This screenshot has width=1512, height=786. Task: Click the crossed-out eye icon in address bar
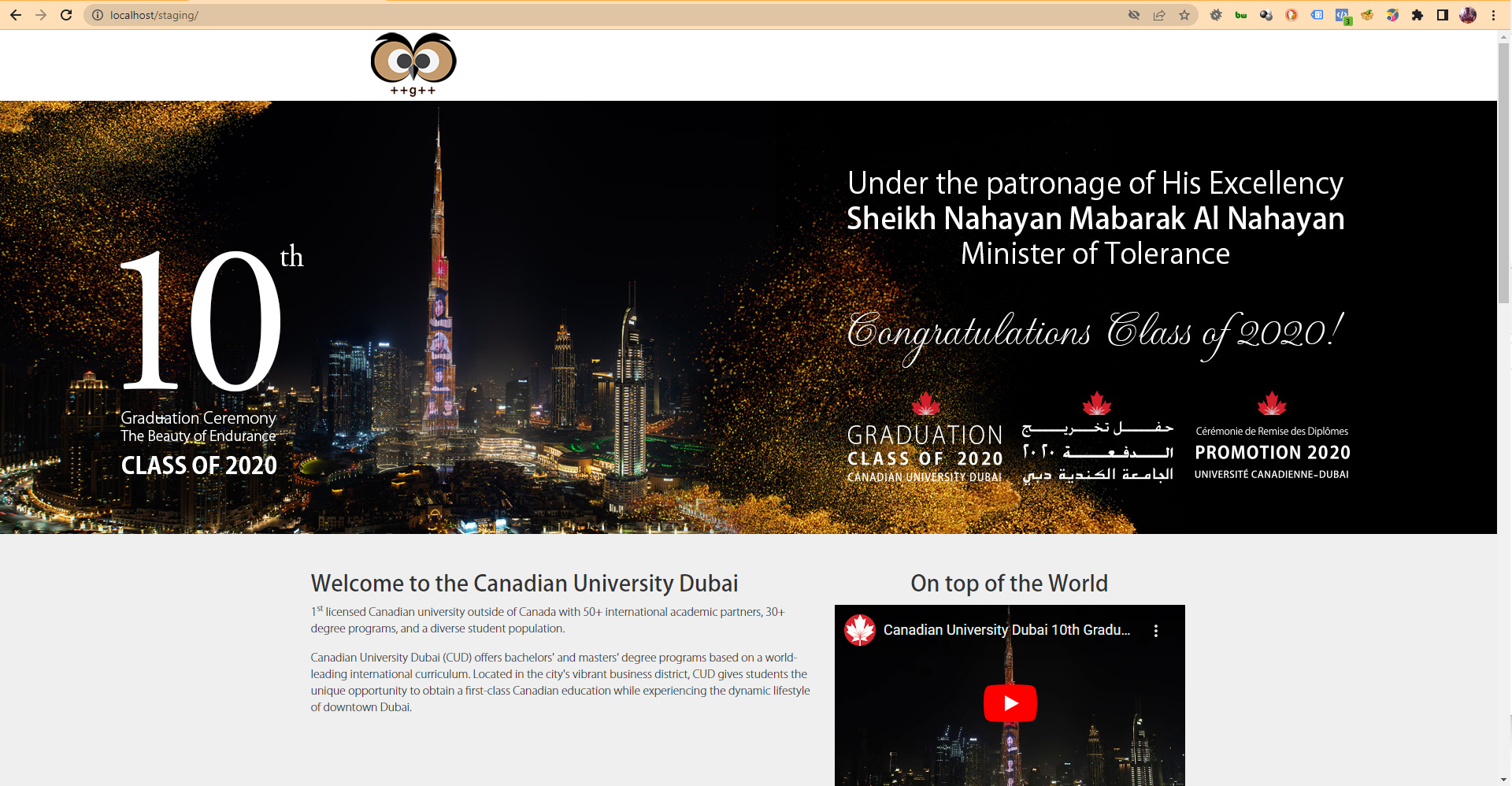[x=1134, y=15]
